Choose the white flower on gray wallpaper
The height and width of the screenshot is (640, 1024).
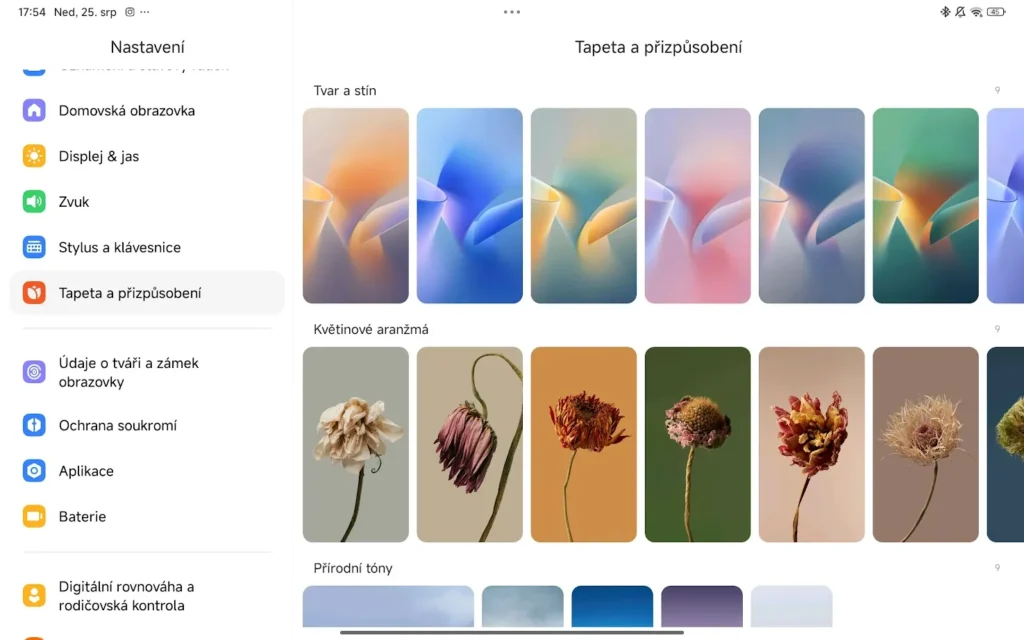pos(356,444)
